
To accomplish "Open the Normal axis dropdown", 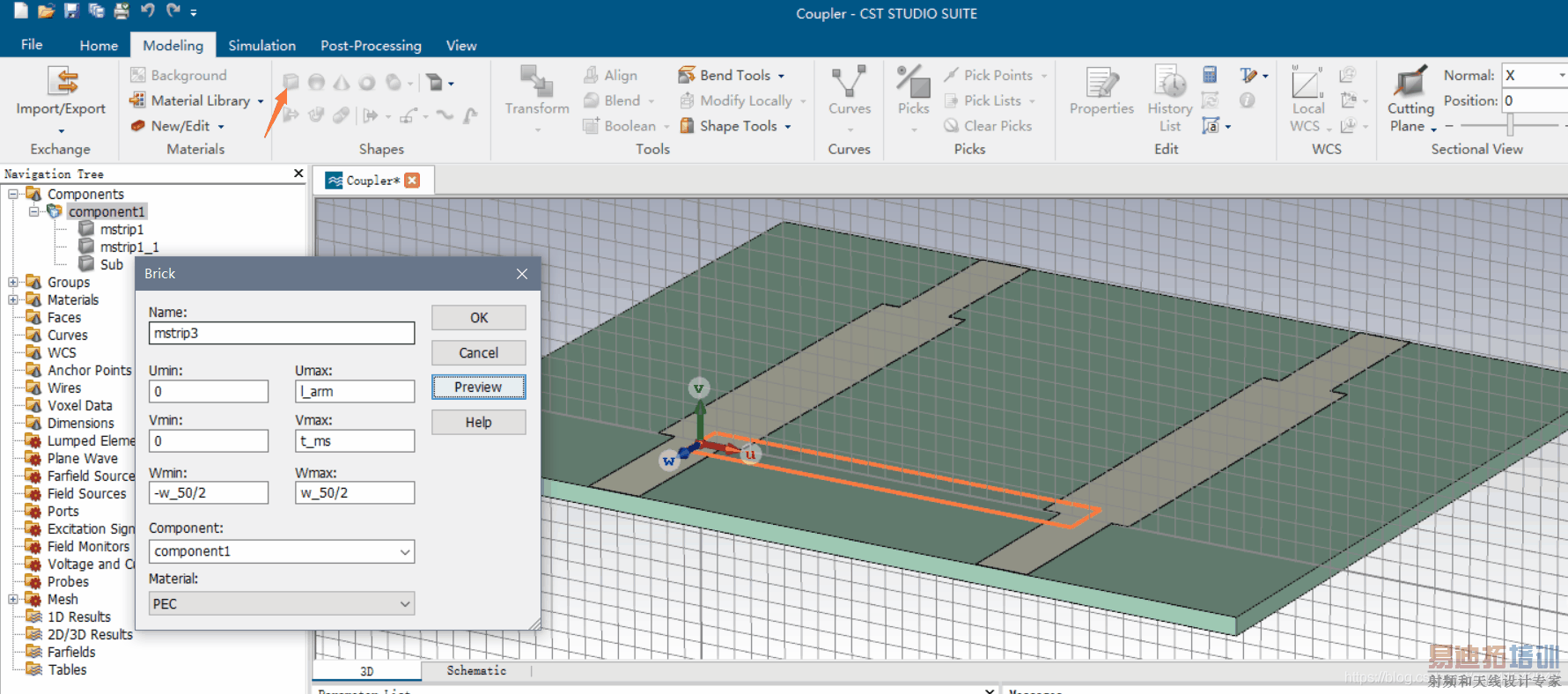I will point(1561,76).
